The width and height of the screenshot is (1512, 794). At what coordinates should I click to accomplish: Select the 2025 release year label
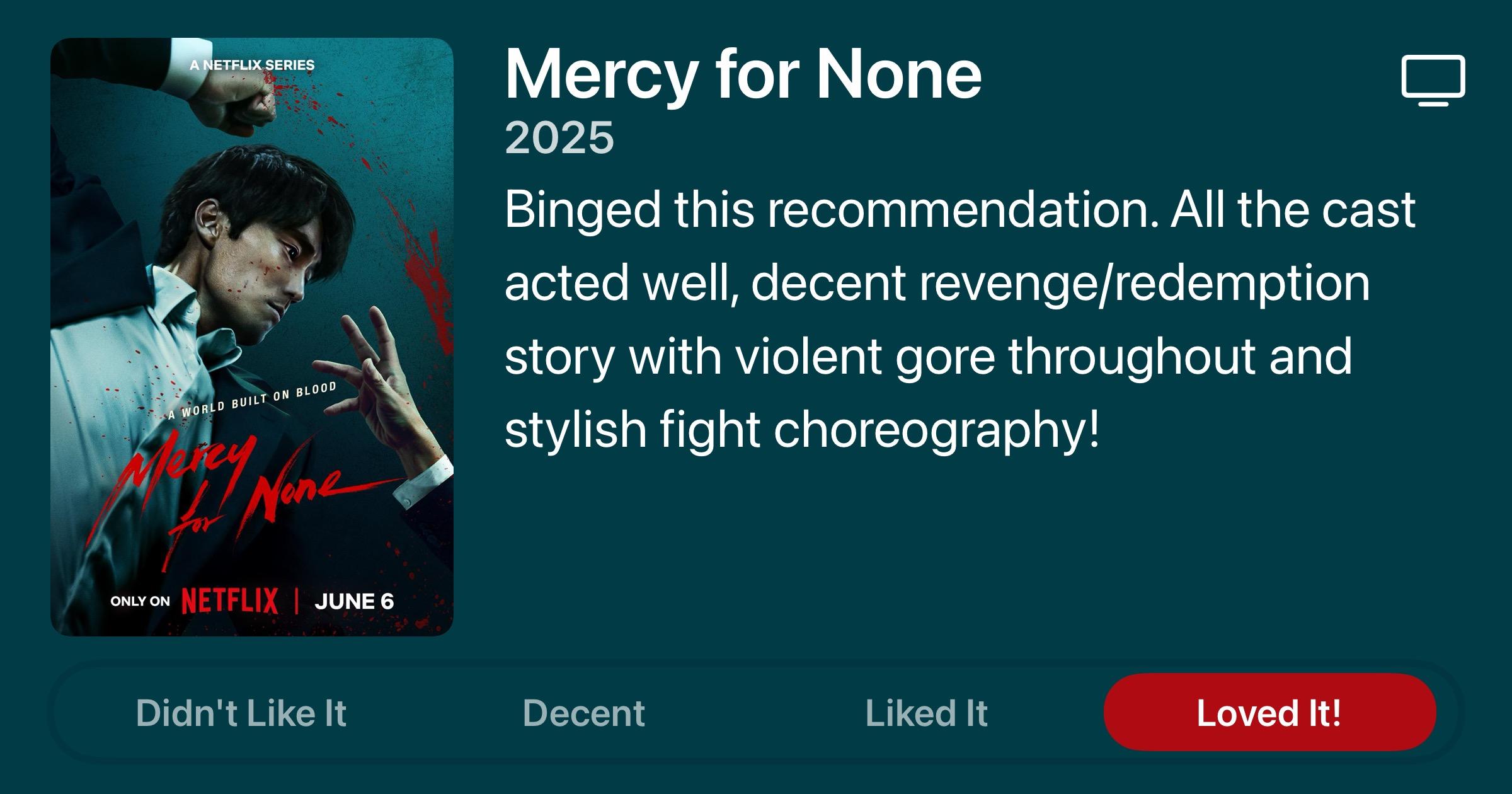click(559, 137)
